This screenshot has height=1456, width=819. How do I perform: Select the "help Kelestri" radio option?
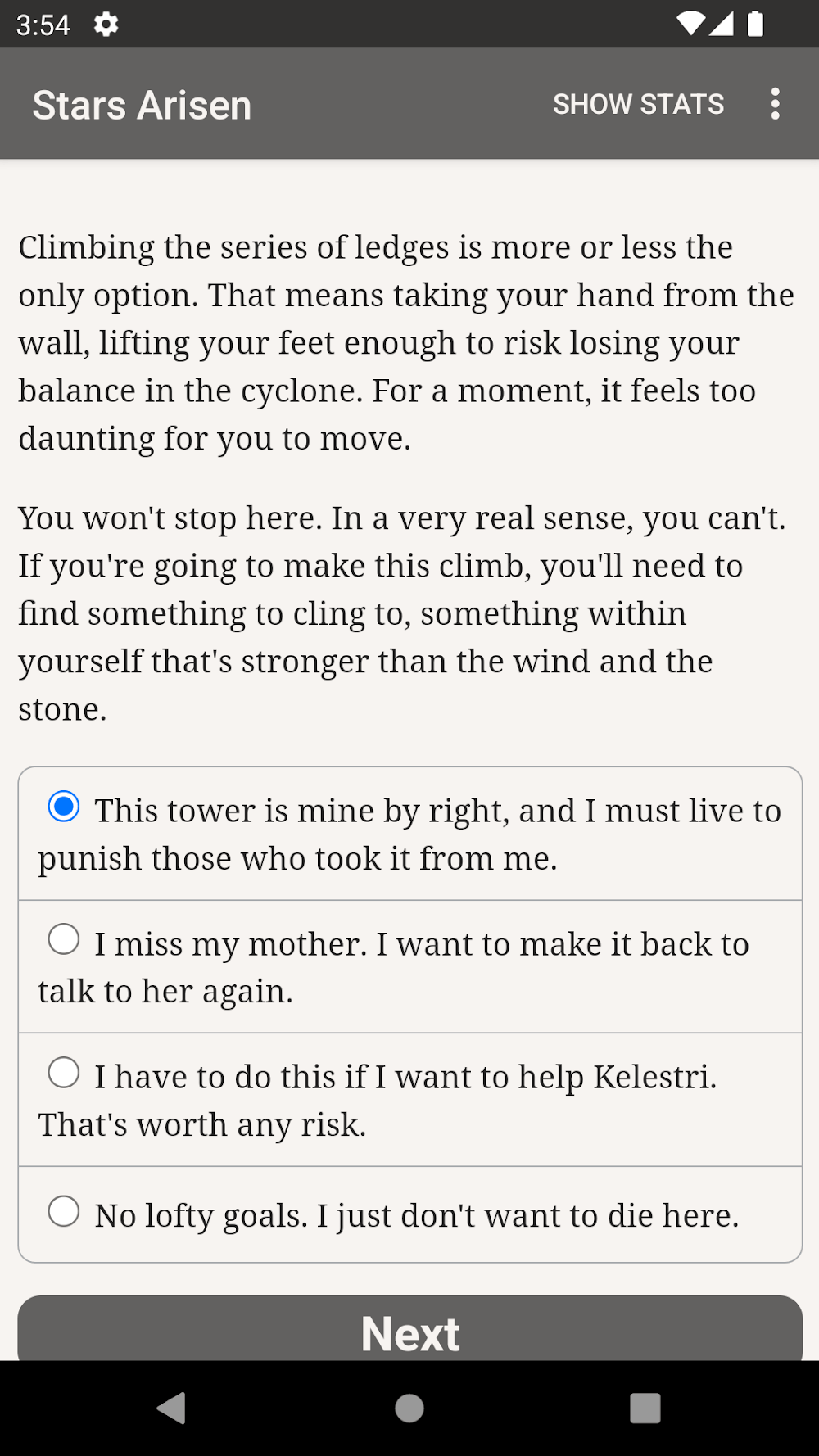point(64,1073)
